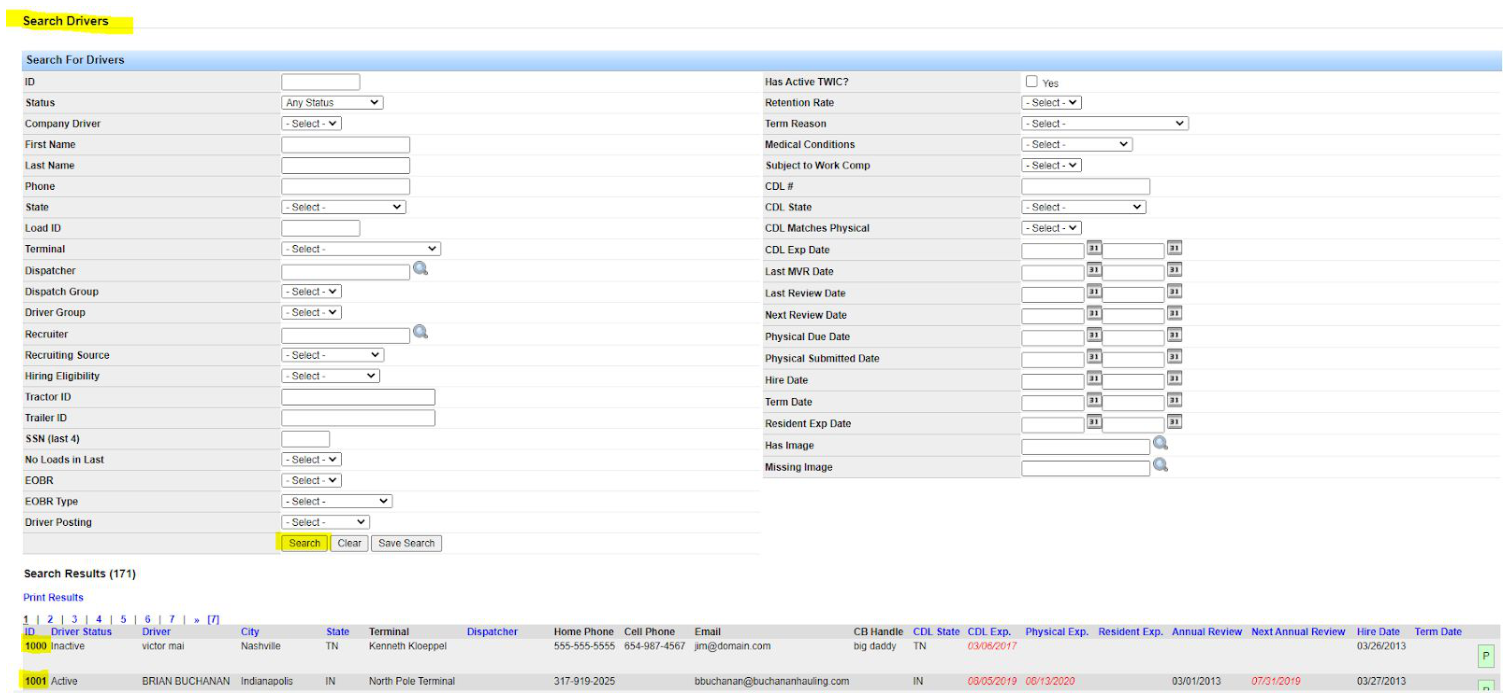Go to results page 3

pyautogui.click(x=74, y=620)
